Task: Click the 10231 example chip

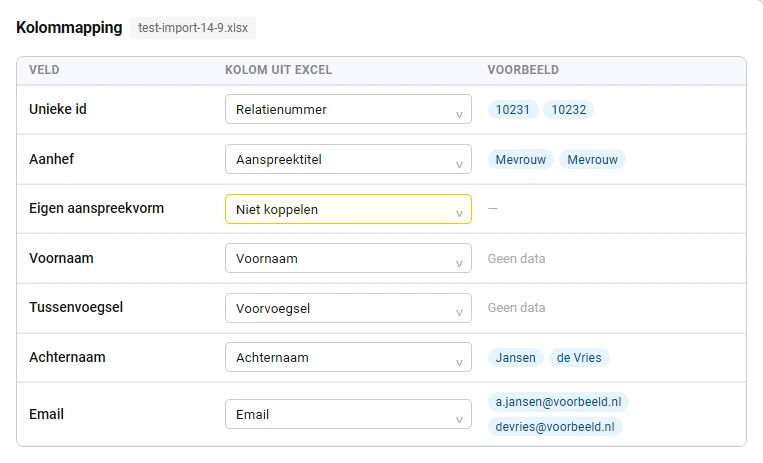Action: click(513, 110)
